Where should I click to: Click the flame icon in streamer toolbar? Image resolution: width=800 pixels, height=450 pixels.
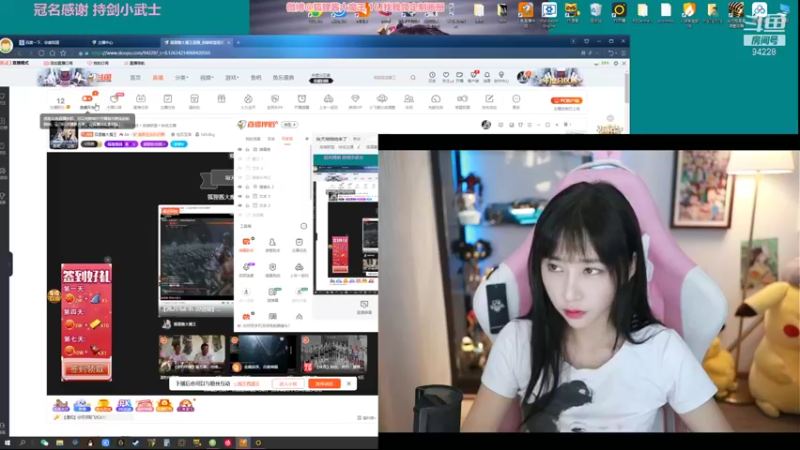pos(248,98)
